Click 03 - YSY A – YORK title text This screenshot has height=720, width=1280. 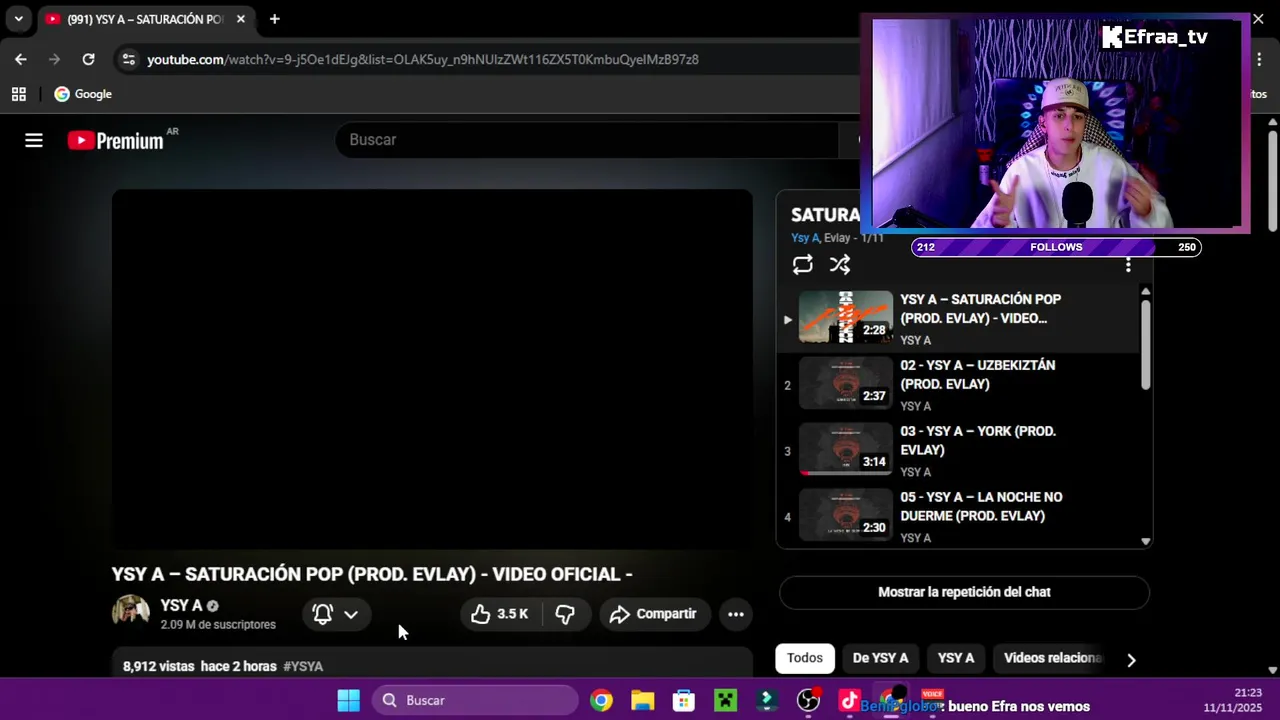[977, 441]
